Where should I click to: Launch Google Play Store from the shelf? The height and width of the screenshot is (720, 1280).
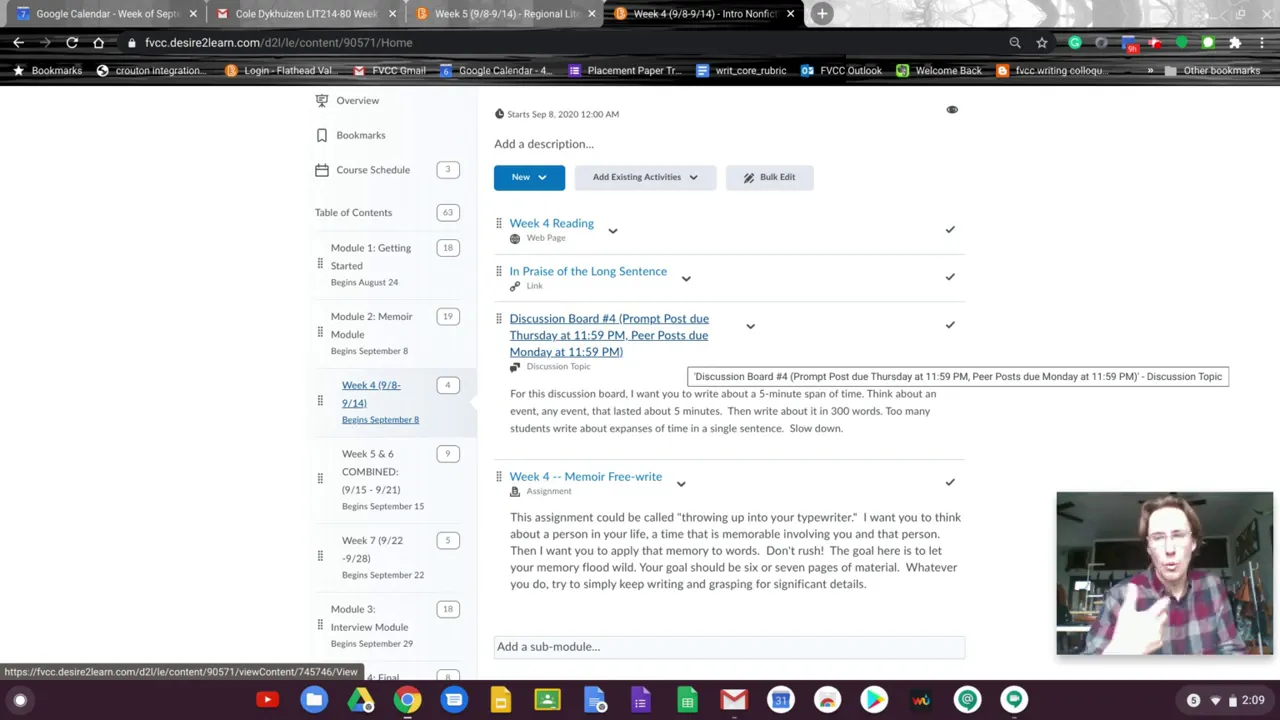874,700
